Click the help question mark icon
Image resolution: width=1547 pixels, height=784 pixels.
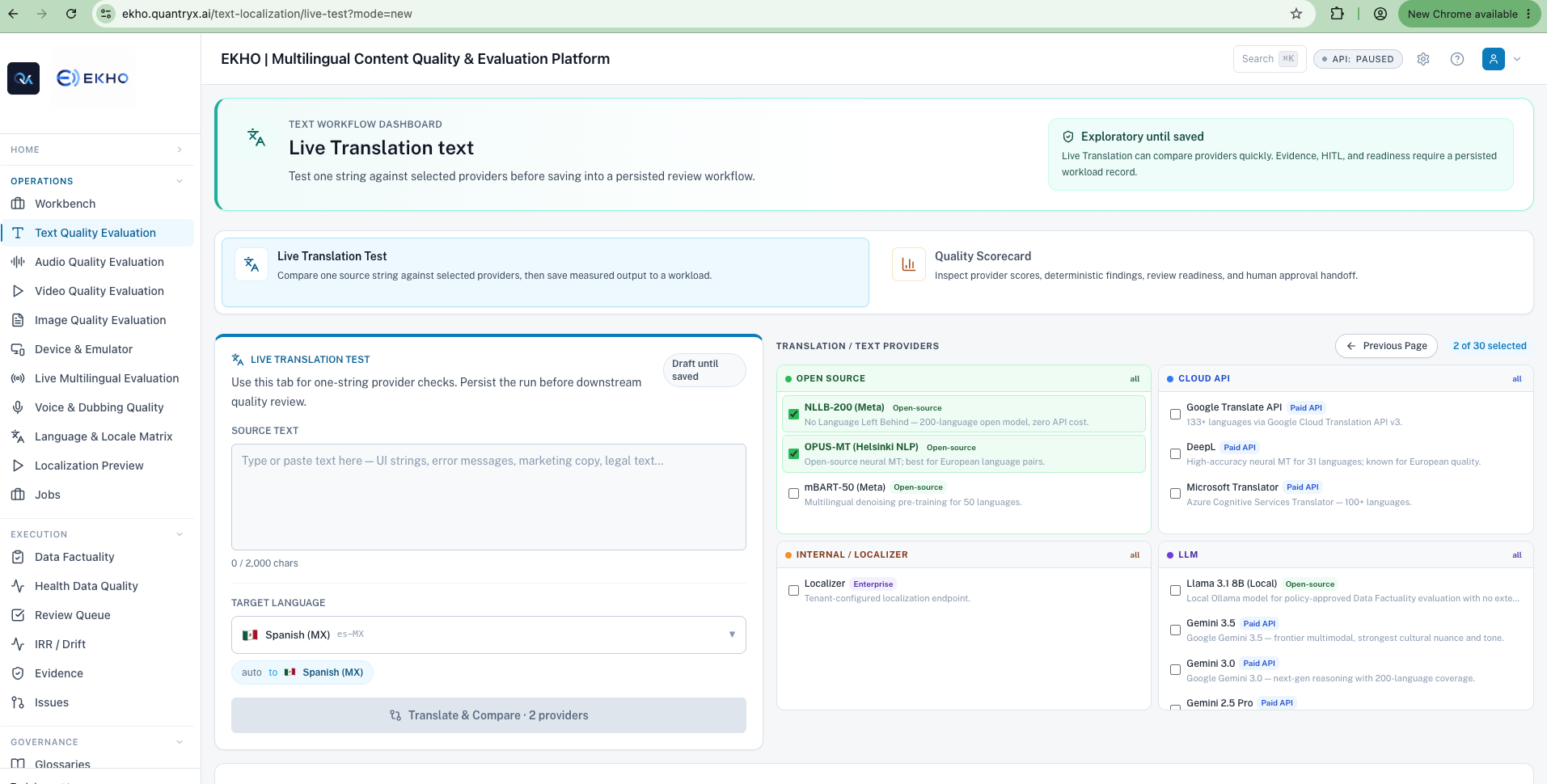1457,59
